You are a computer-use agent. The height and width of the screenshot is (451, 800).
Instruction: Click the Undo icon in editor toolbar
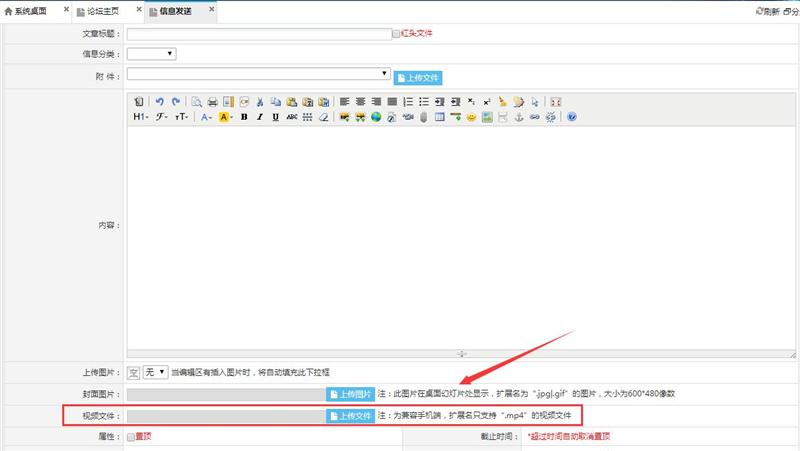coord(160,101)
